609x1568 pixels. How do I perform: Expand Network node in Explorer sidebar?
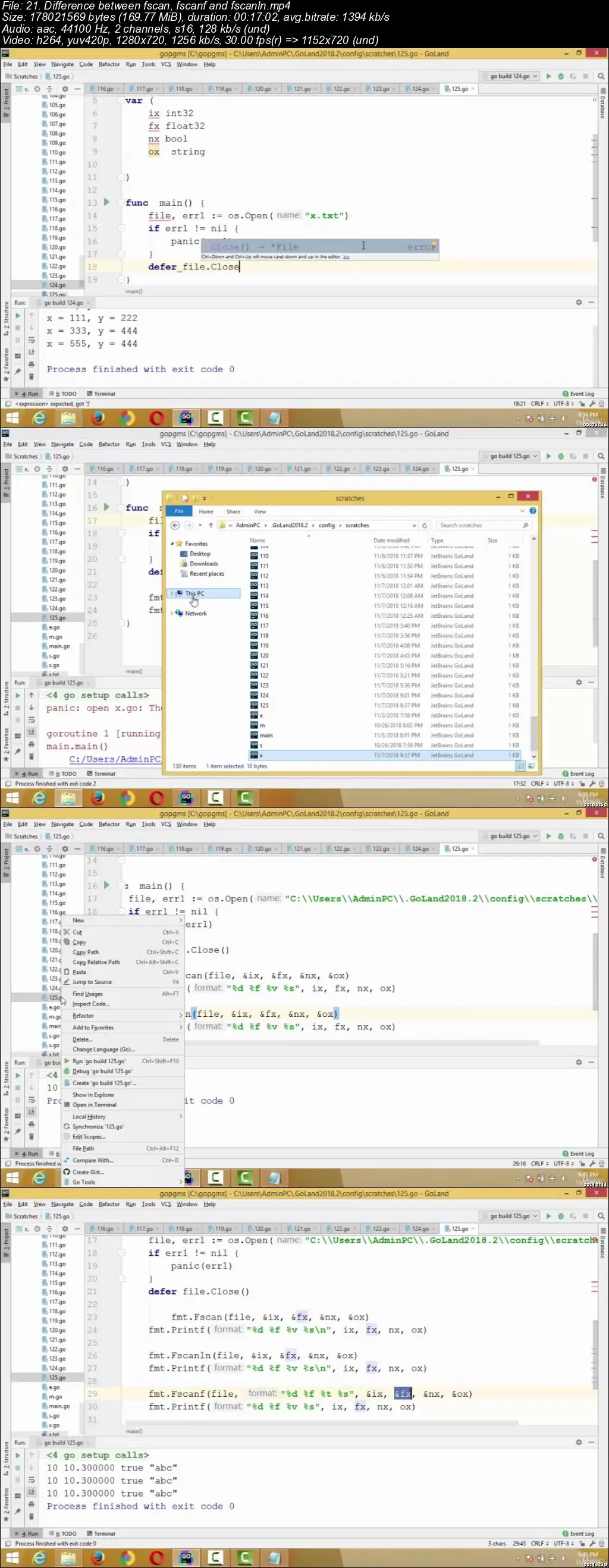click(172, 614)
